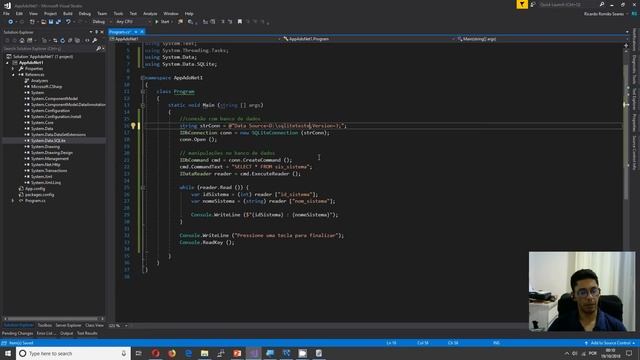
Task: Click the Type here to search box
Action: (x=73, y=353)
